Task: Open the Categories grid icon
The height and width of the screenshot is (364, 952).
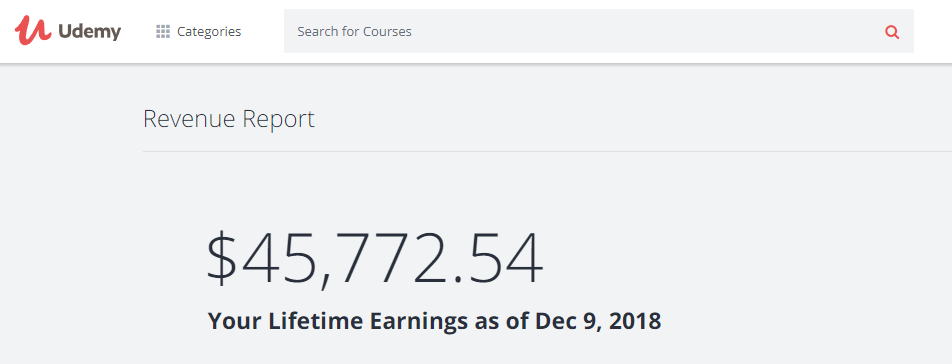Action: 163,32
